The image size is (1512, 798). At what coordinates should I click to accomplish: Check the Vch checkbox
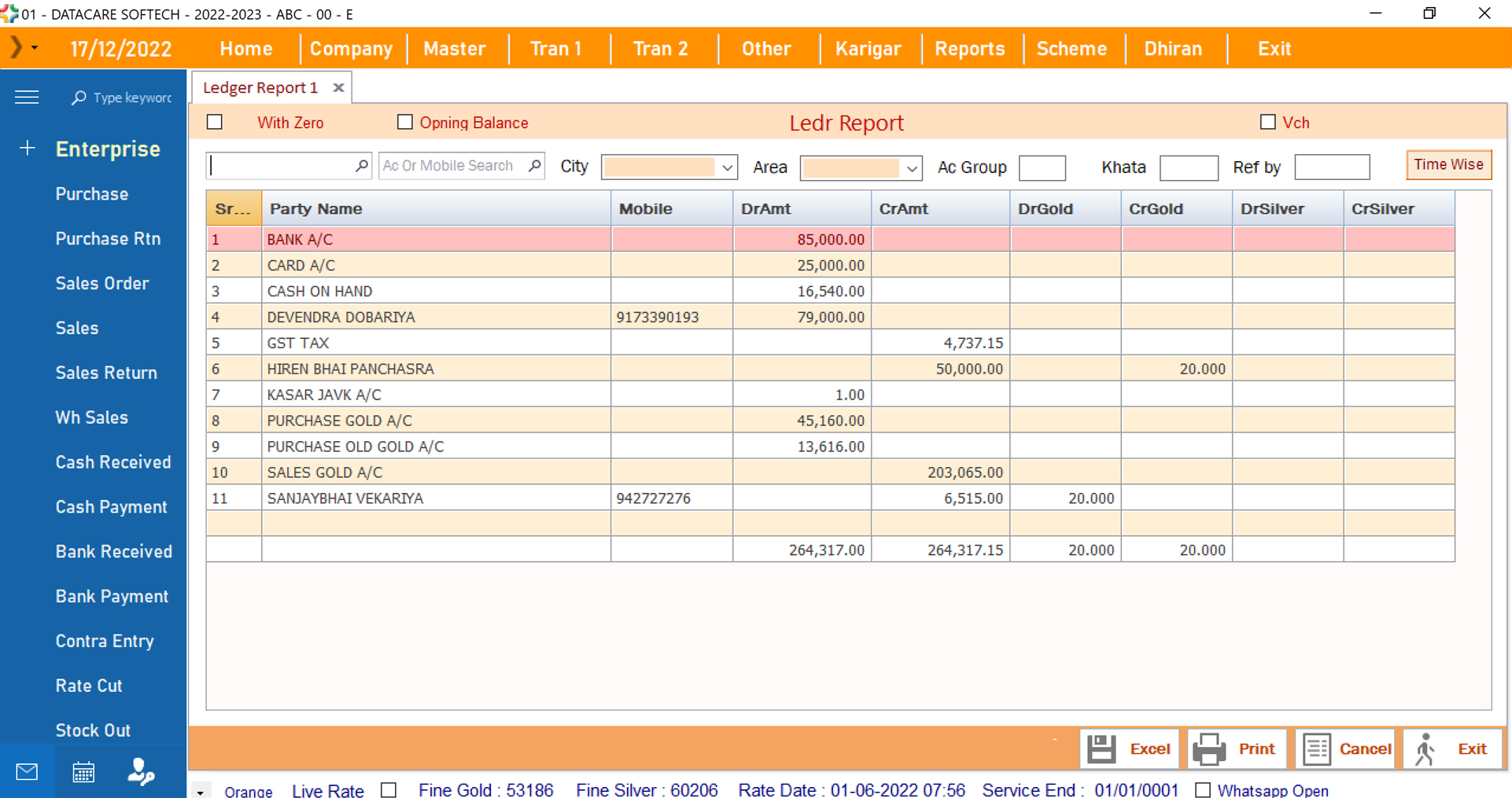tap(1267, 122)
